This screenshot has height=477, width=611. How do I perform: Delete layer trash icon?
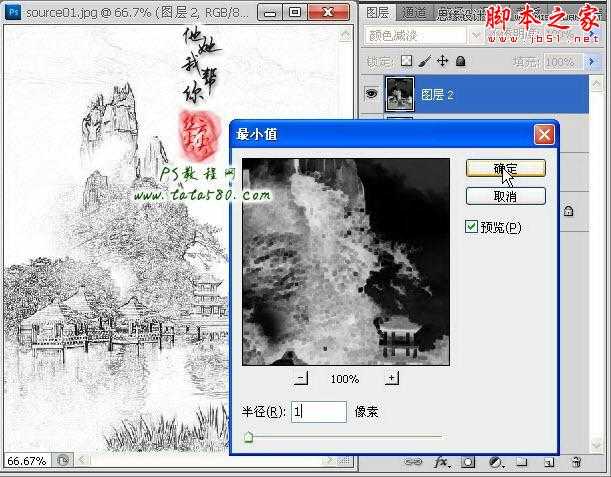576,462
